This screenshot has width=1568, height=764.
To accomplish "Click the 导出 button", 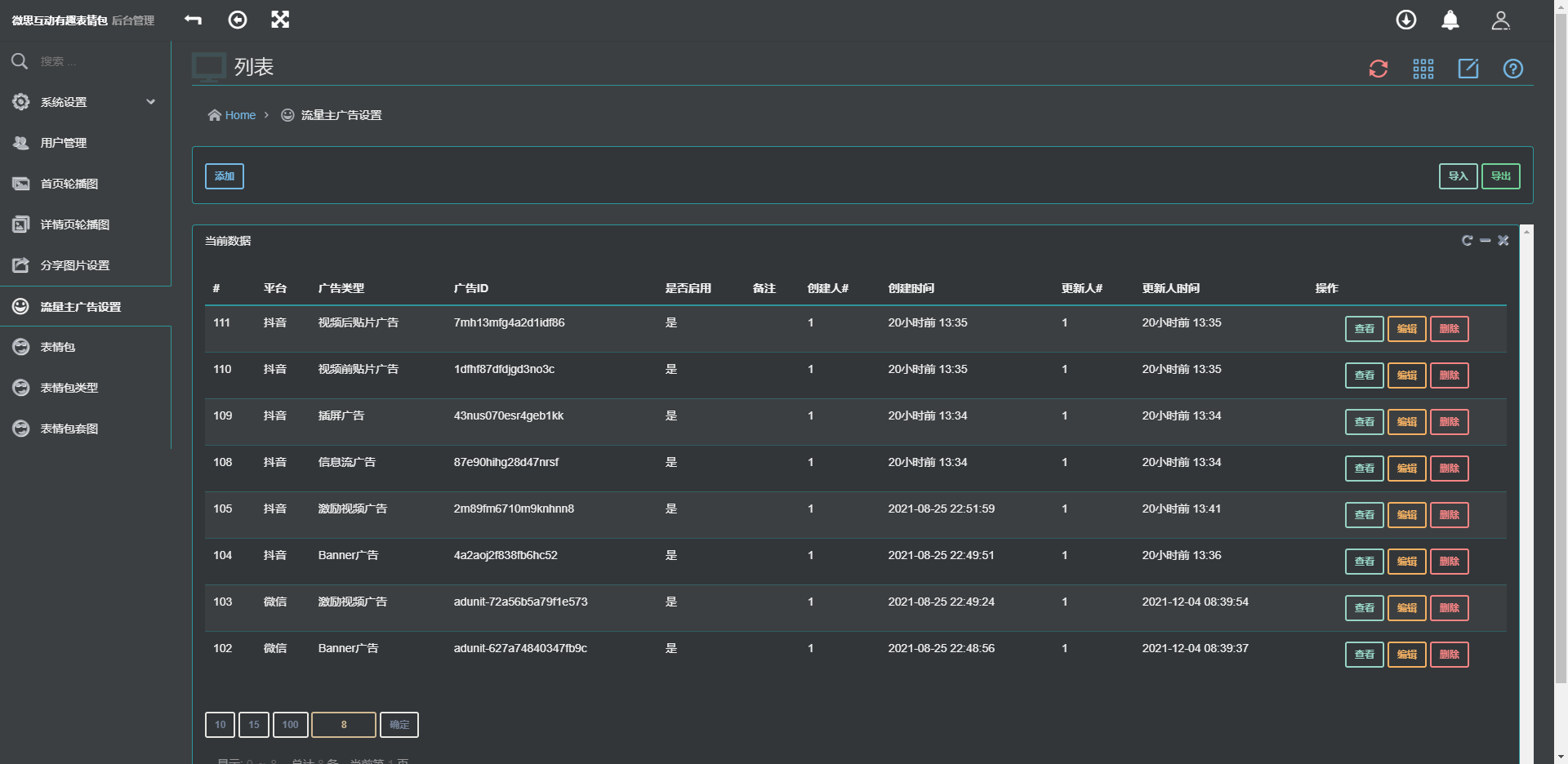I will (1501, 176).
